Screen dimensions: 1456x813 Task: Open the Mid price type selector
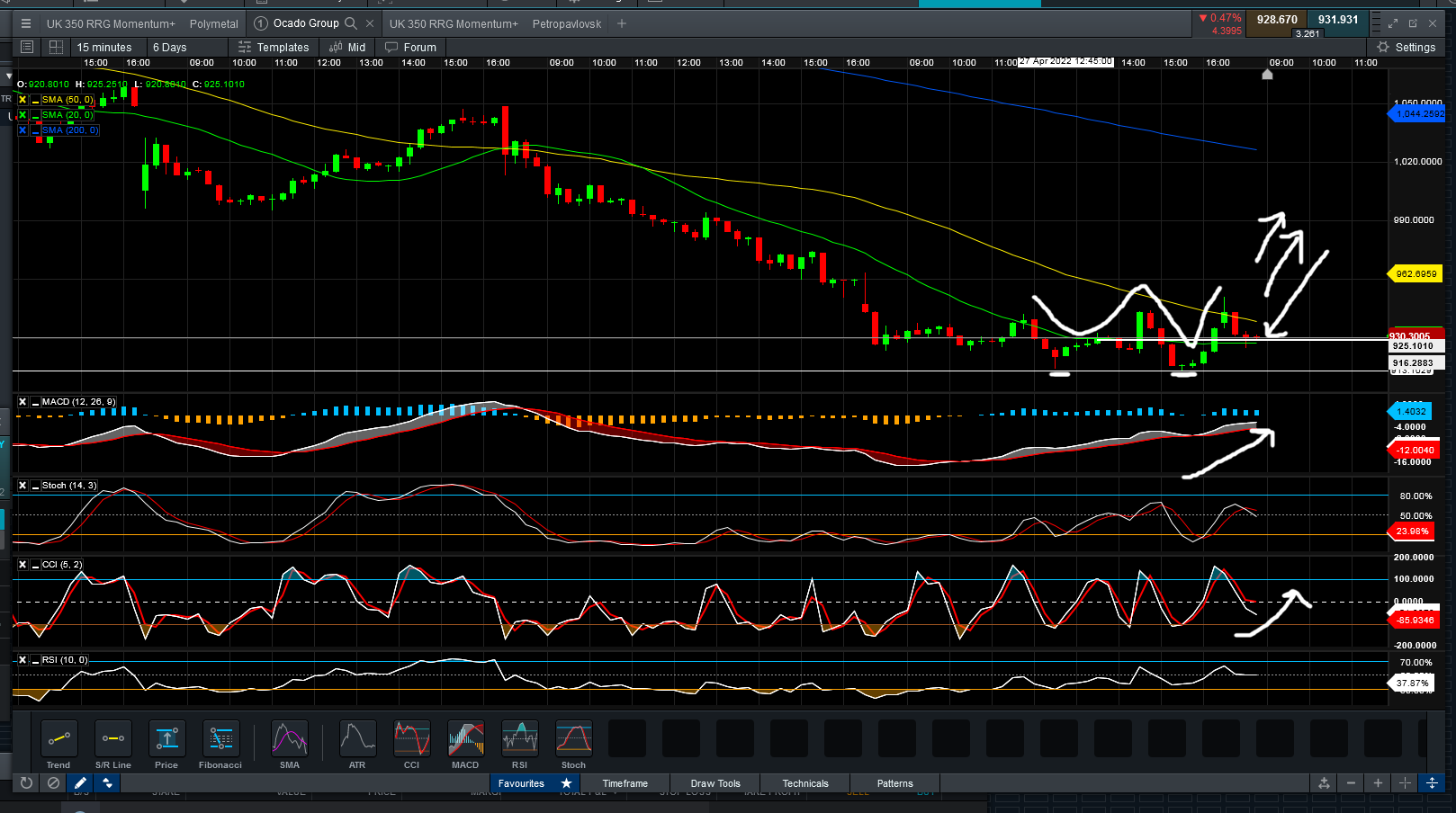pyautogui.click(x=347, y=48)
